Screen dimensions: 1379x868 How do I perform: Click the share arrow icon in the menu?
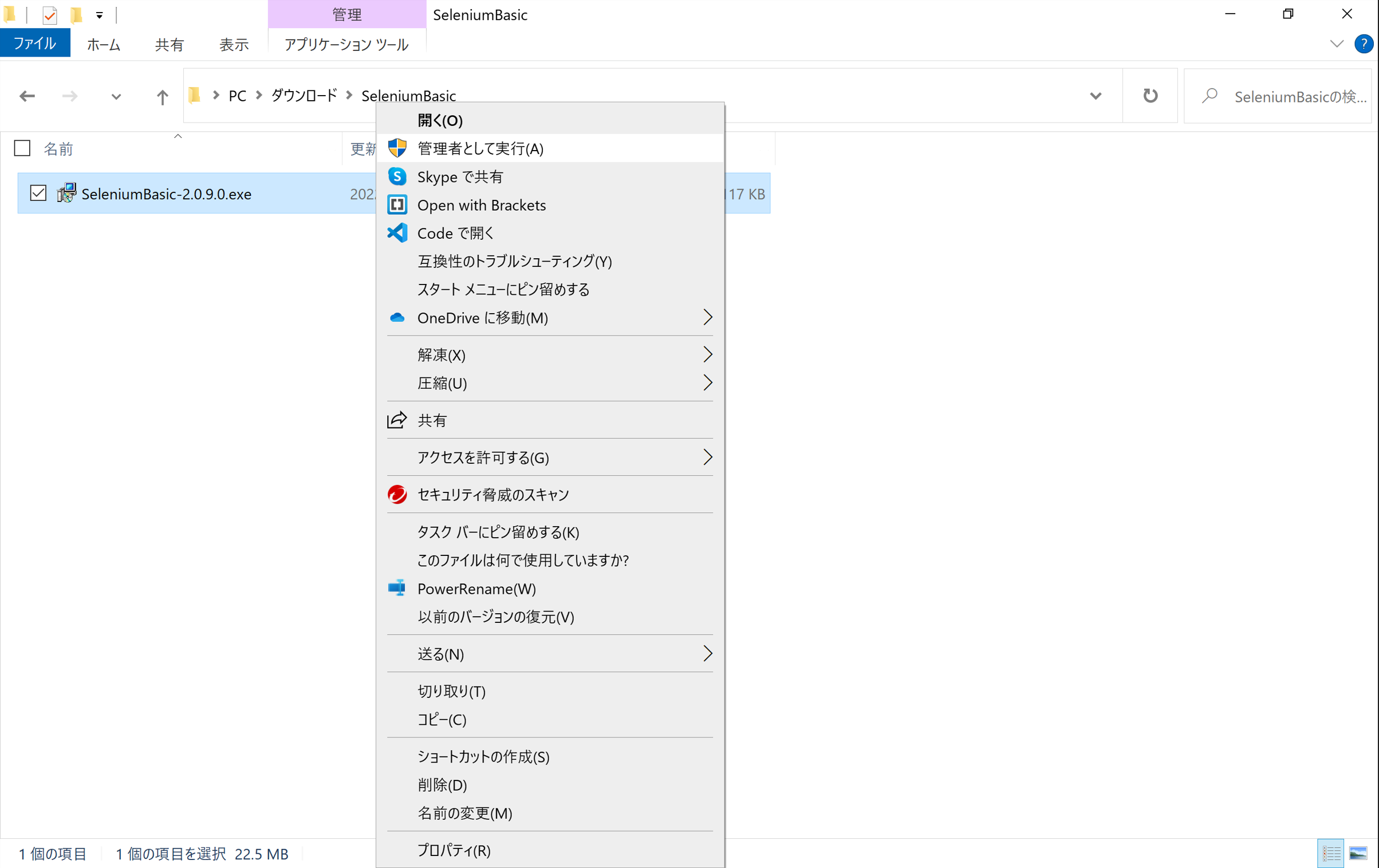click(x=397, y=420)
